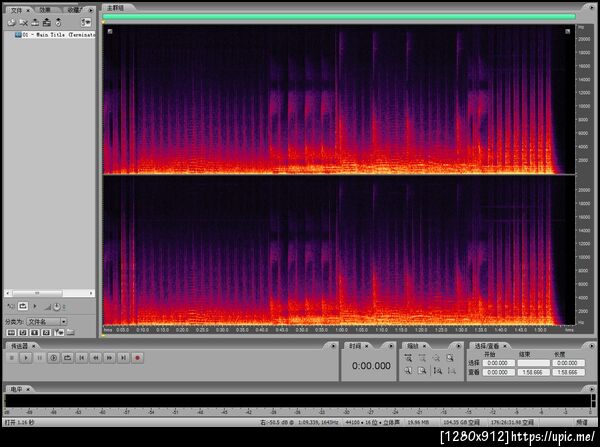600x447 pixels.
Task: Click the Files scrollbar left arrow
Action: point(7,293)
